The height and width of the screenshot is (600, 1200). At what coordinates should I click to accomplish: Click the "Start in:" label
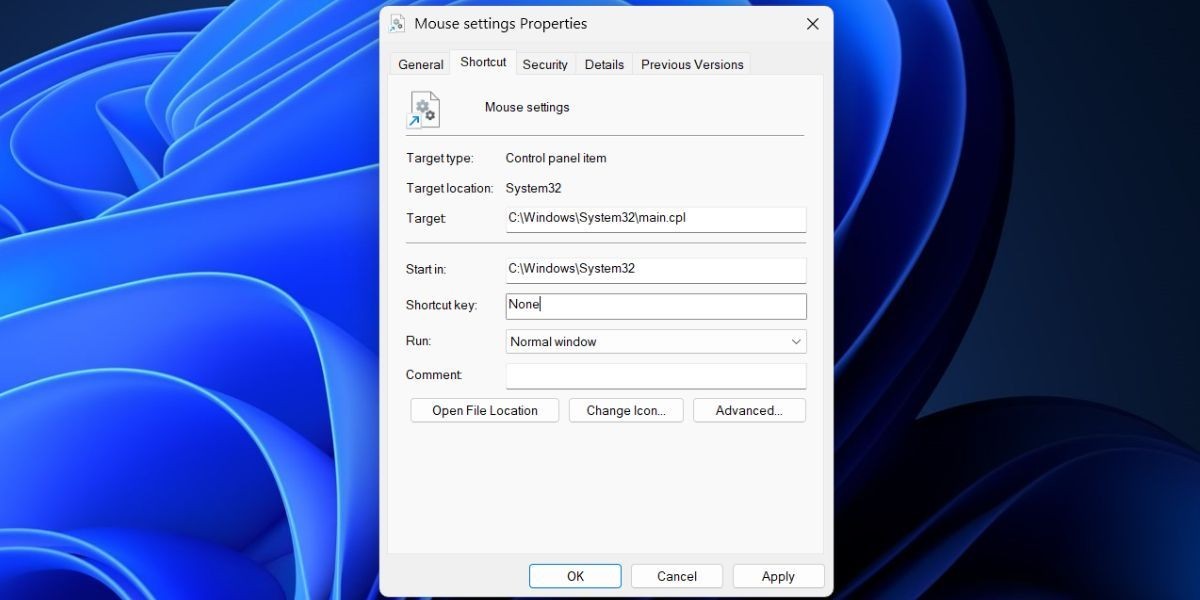click(x=426, y=269)
